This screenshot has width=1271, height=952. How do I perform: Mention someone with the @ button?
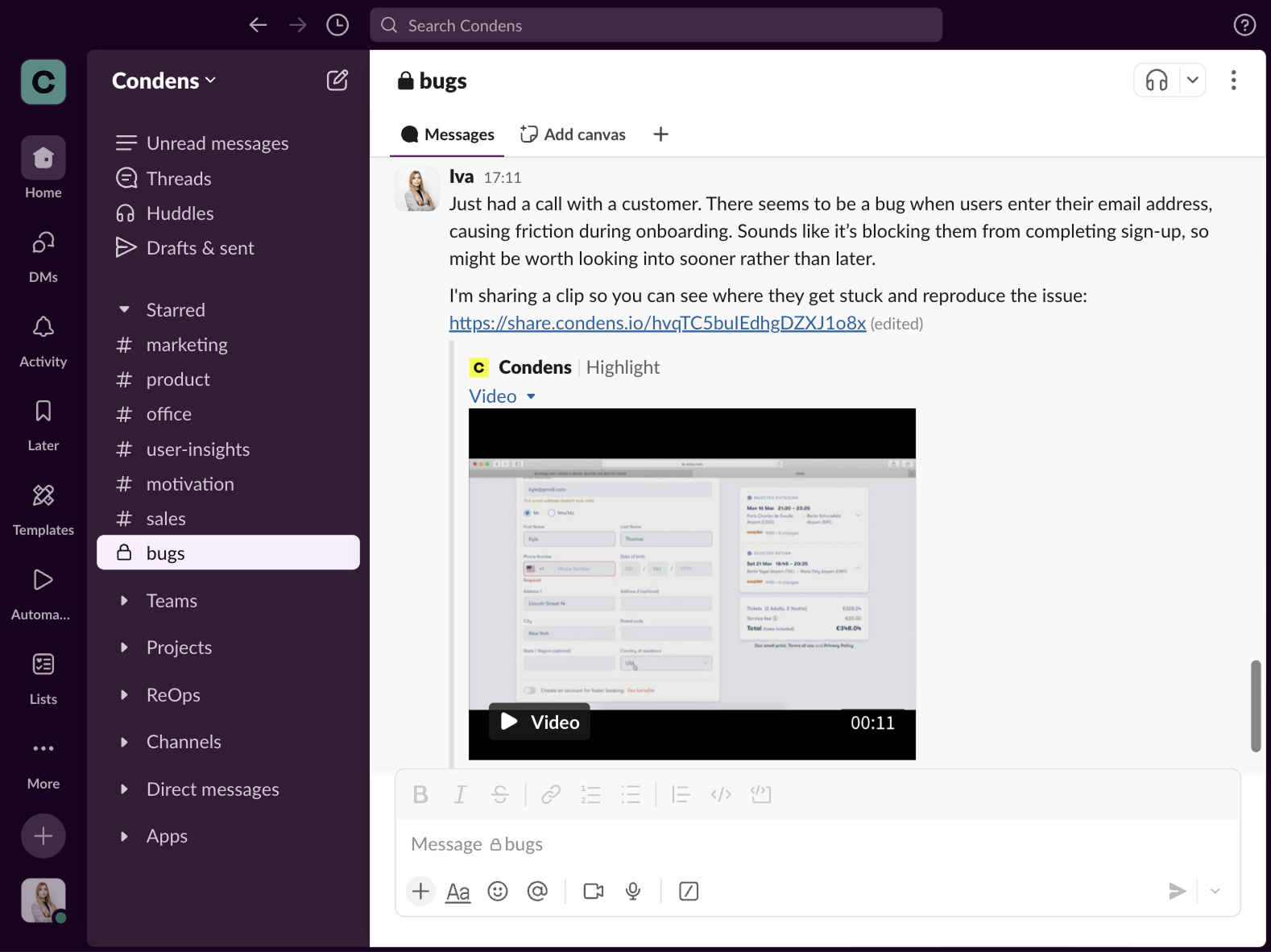(537, 891)
